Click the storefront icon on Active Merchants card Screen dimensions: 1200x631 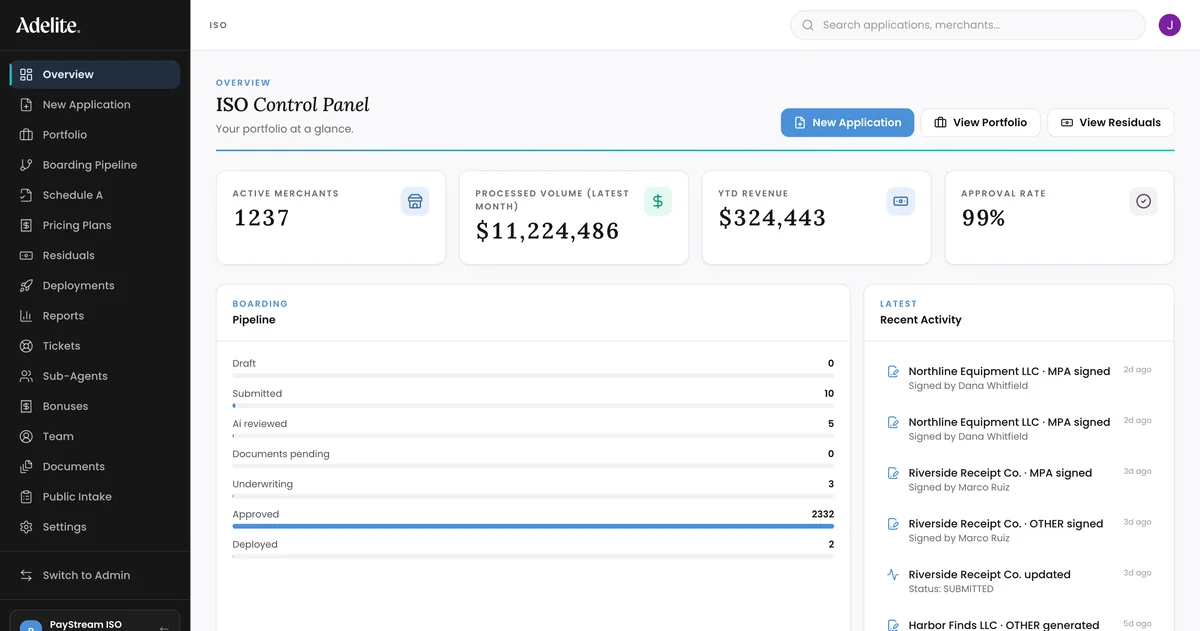(415, 201)
